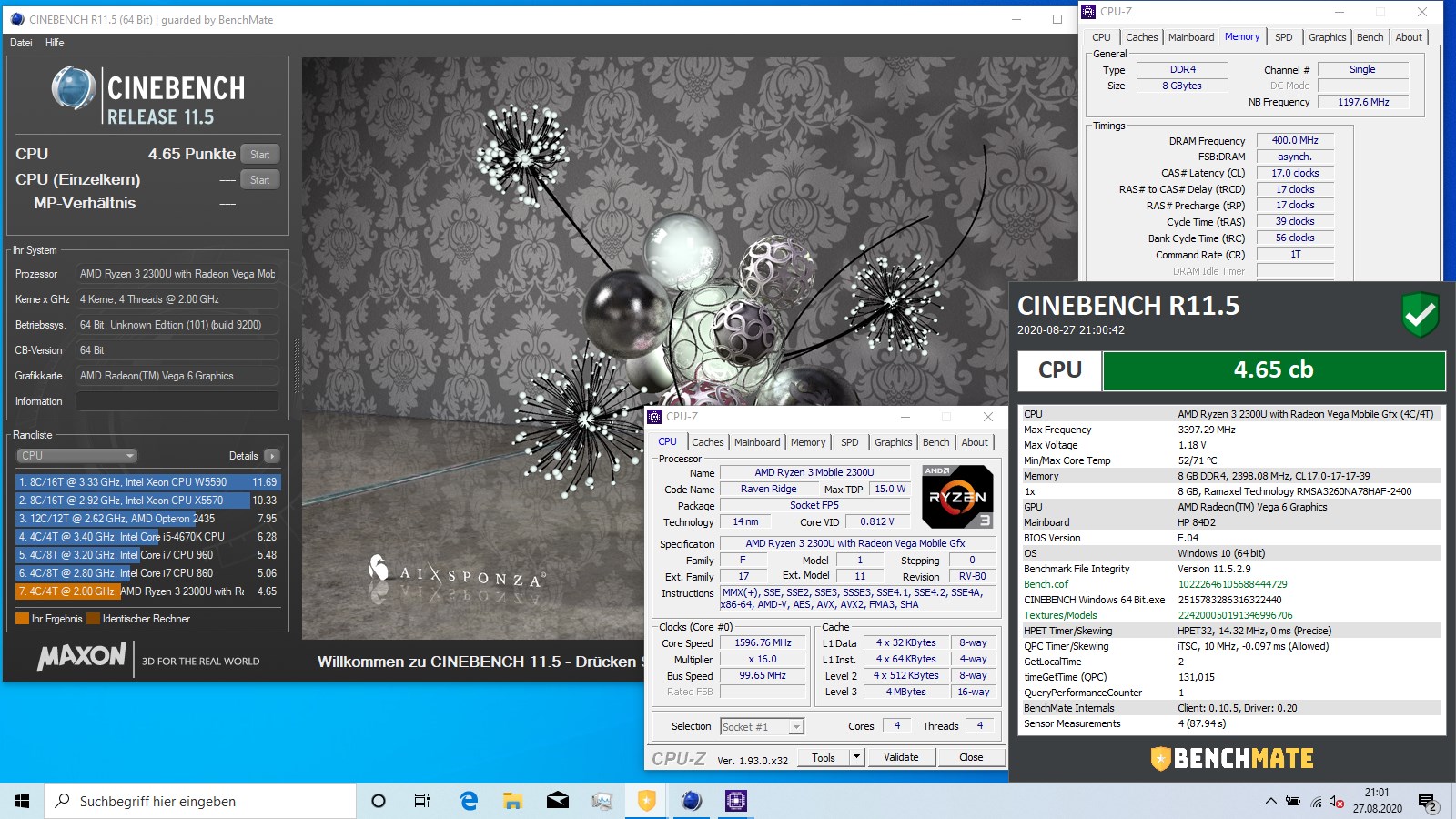Click the Cinebench title bar app icon
The height and width of the screenshot is (819, 1456).
16,19
